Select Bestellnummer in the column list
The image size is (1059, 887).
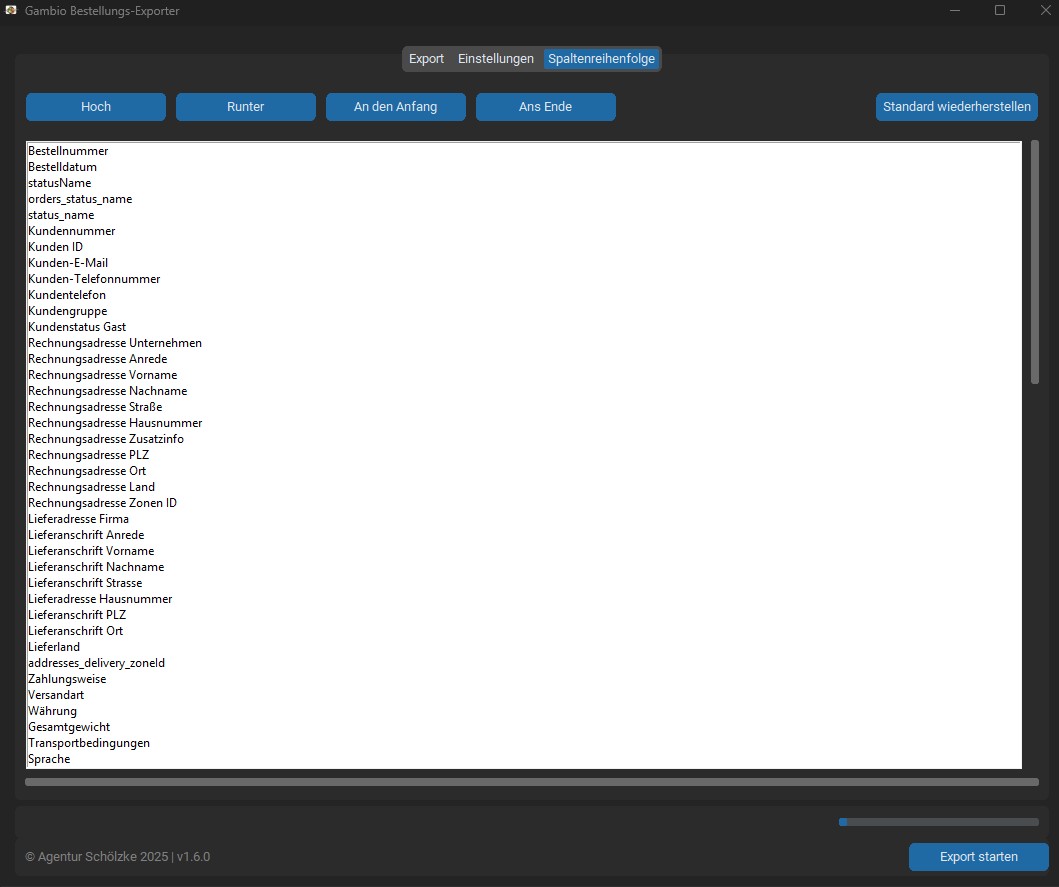68,151
